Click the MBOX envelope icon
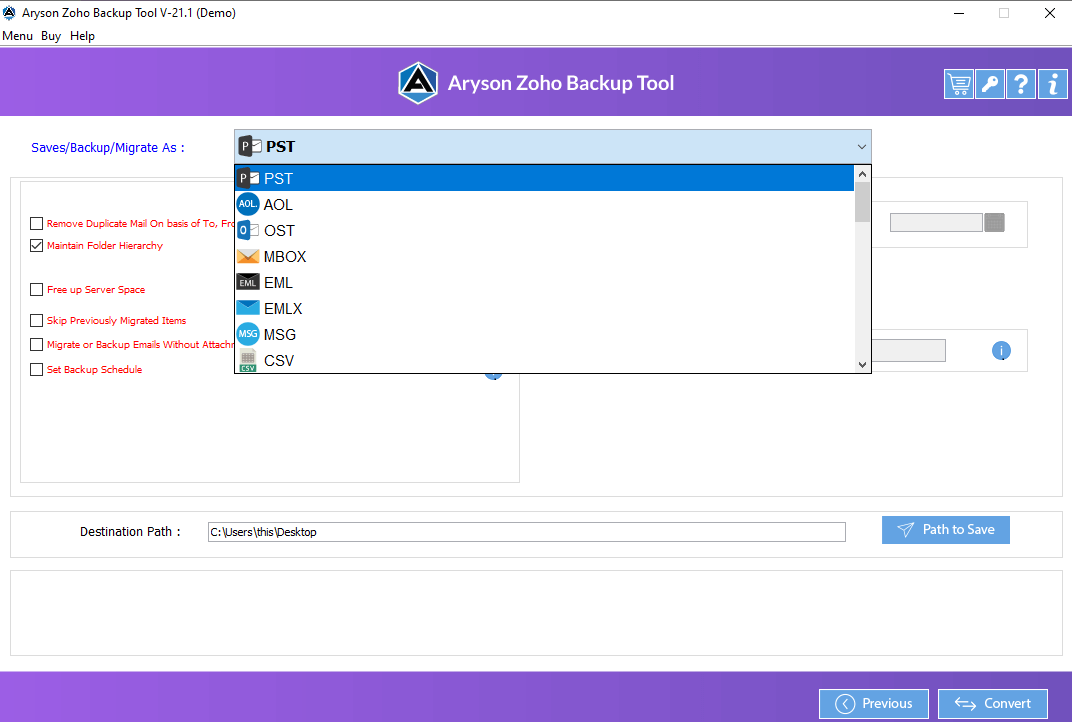Viewport: 1072px width, 722px height. [247, 256]
